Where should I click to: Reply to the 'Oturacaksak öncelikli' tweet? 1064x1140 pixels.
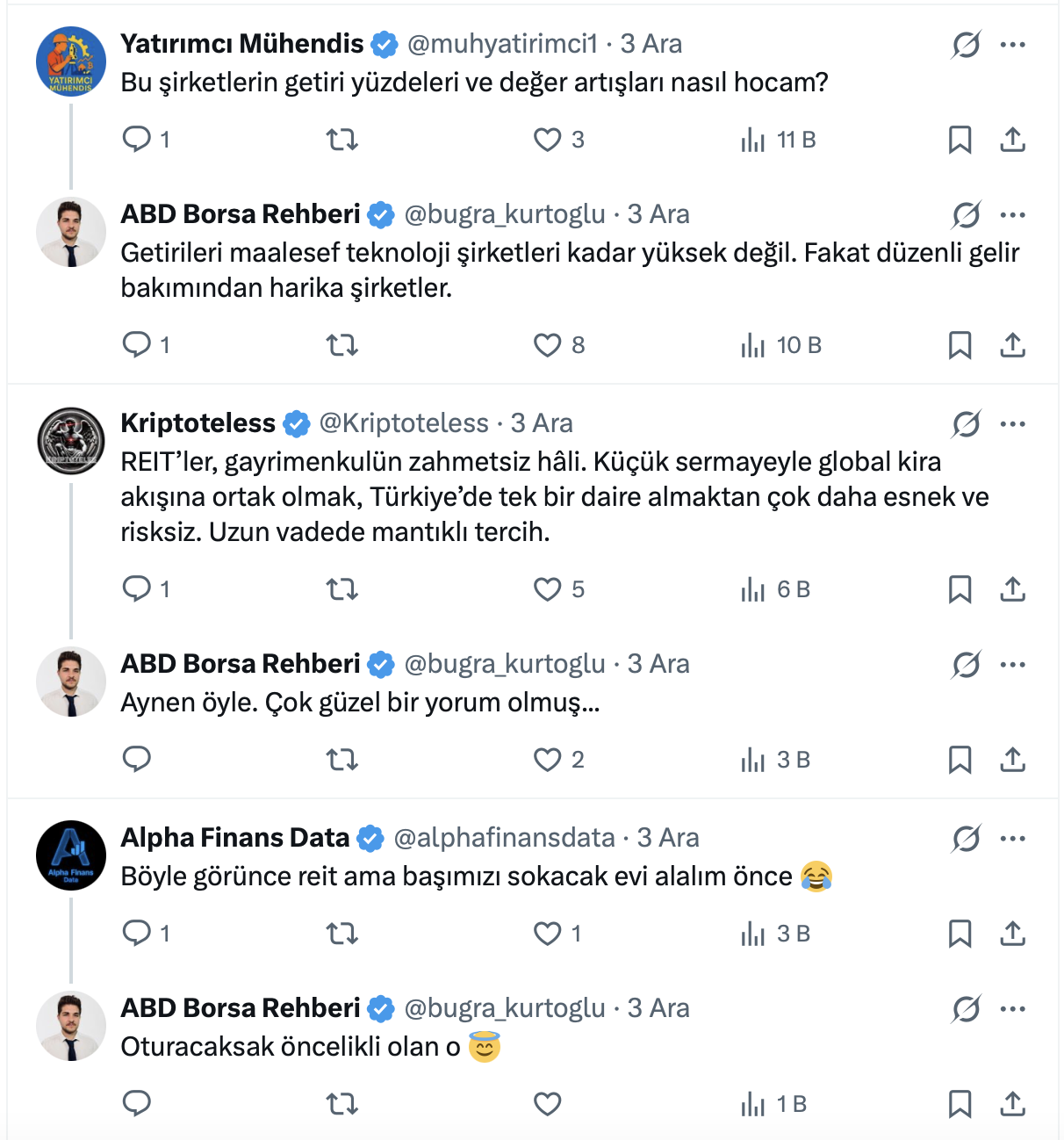pos(137,1103)
